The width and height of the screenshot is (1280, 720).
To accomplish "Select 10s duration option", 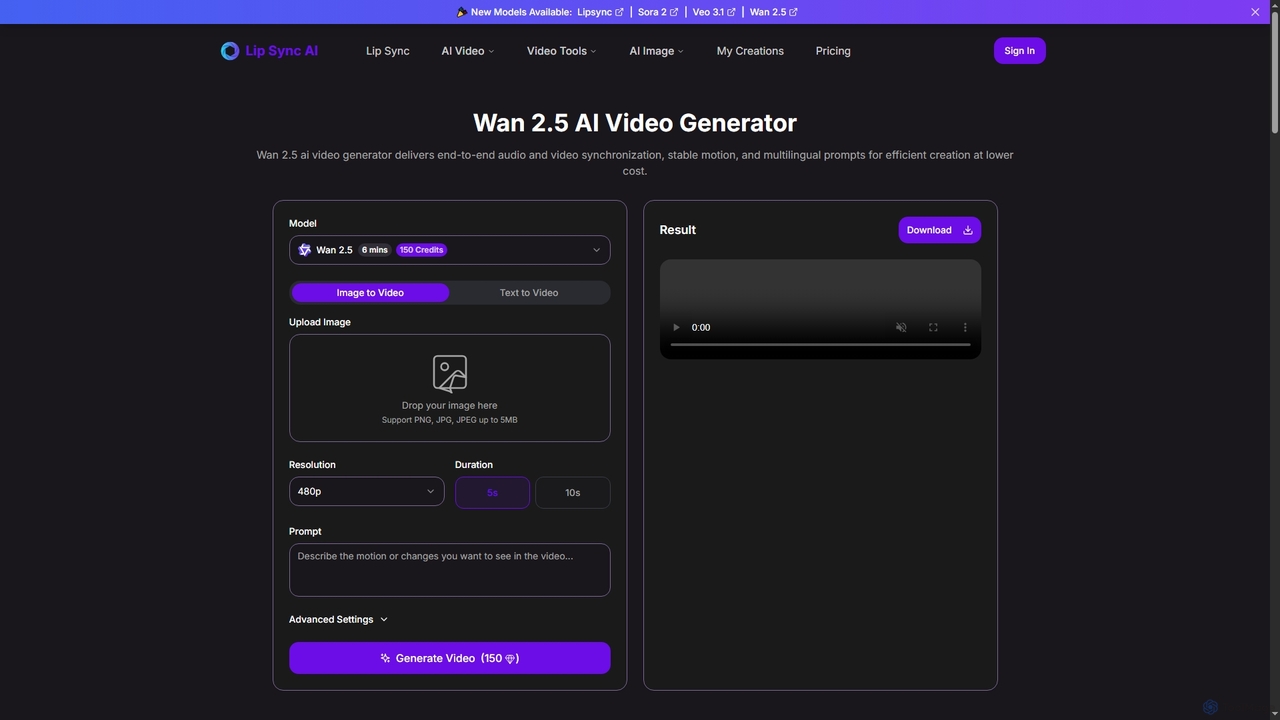I will (x=573, y=493).
